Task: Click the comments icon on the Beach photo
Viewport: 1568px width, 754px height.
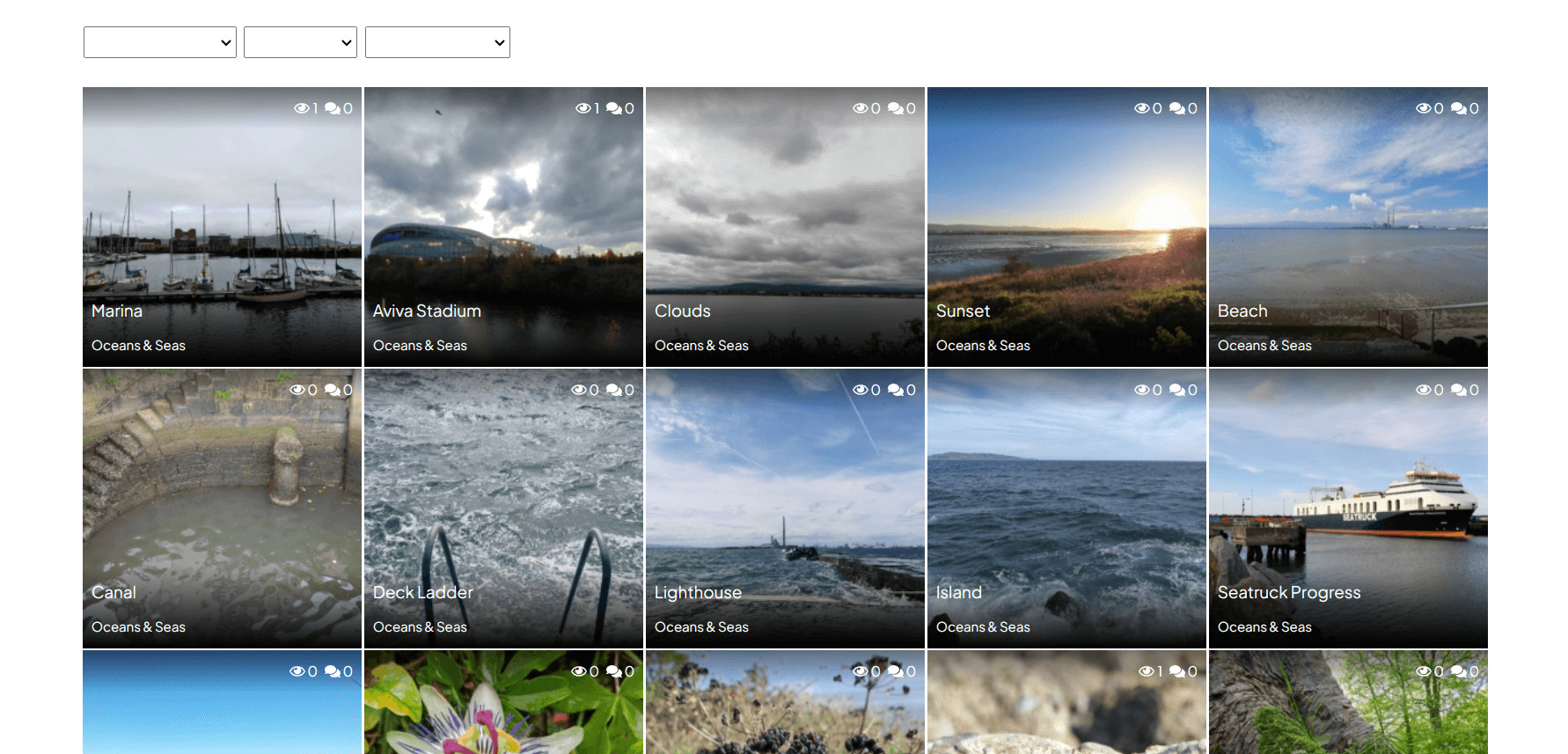Action: (x=1459, y=108)
